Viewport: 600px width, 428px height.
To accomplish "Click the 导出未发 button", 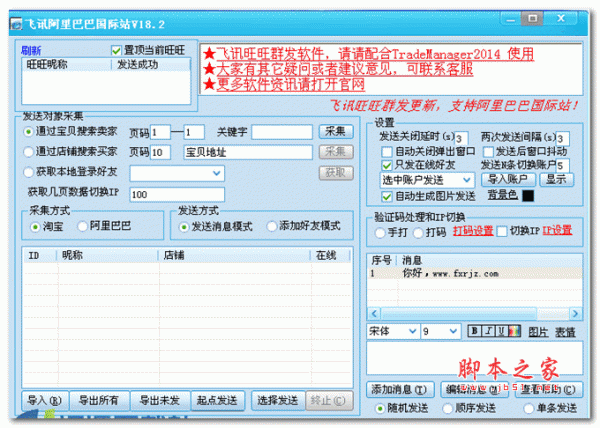I will point(160,400).
